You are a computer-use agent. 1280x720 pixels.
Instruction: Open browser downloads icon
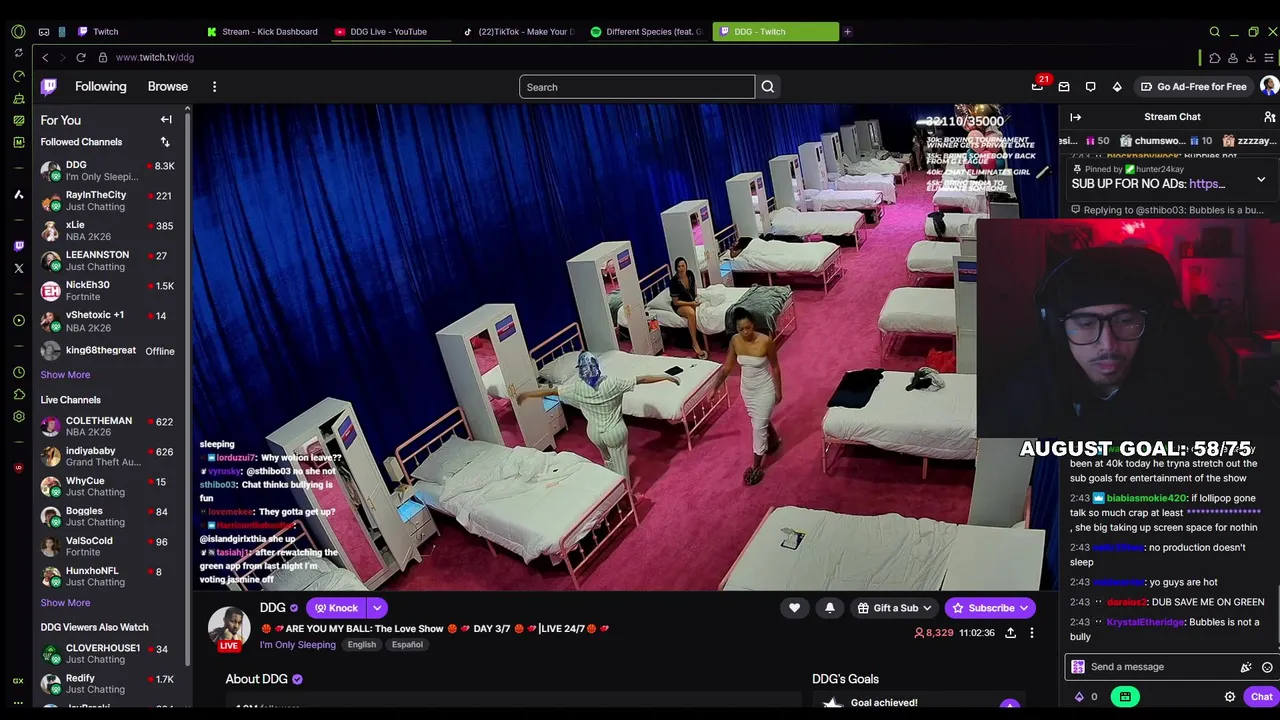point(1250,58)
